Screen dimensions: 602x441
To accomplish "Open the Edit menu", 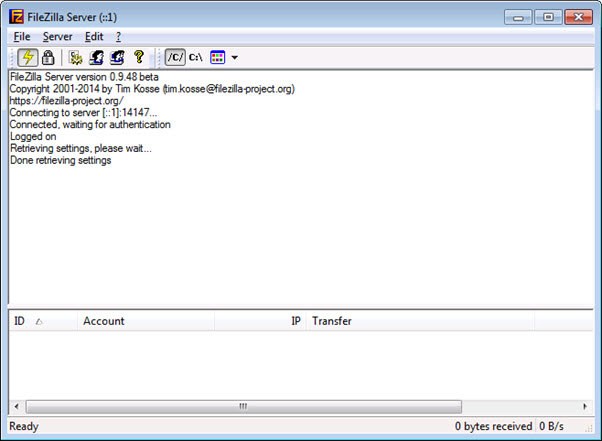I will [94, 37].
